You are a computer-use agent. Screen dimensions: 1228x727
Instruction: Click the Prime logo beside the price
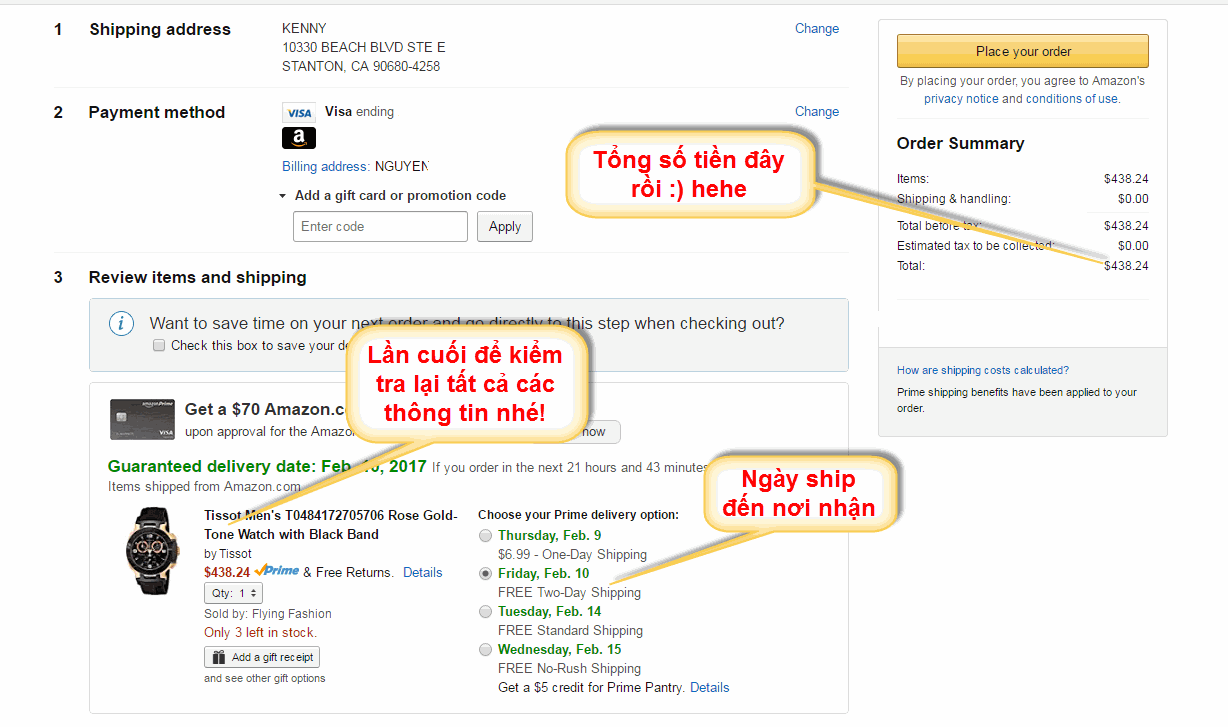pyautogui.click(x=276, y=571)
